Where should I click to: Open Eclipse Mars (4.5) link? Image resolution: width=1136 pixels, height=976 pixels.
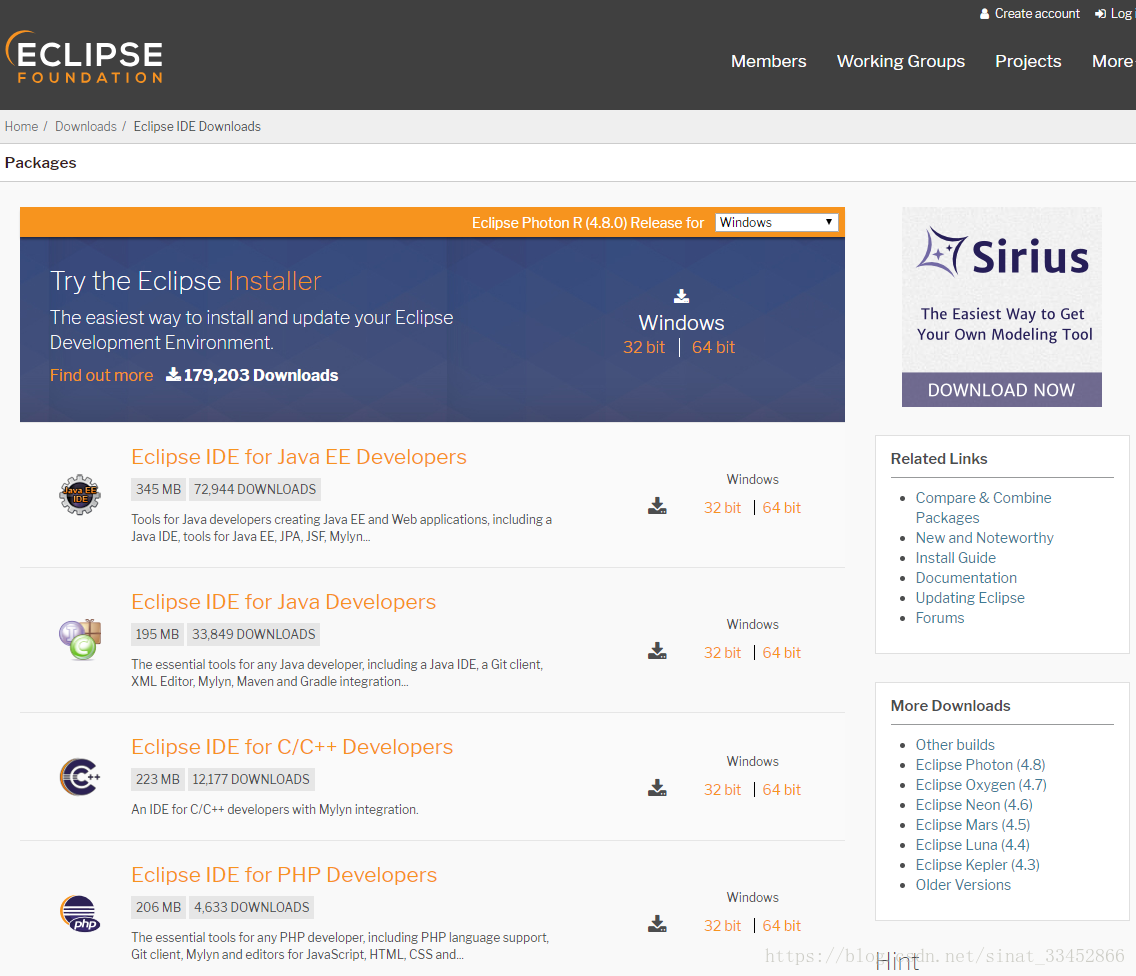click(972, 825)
